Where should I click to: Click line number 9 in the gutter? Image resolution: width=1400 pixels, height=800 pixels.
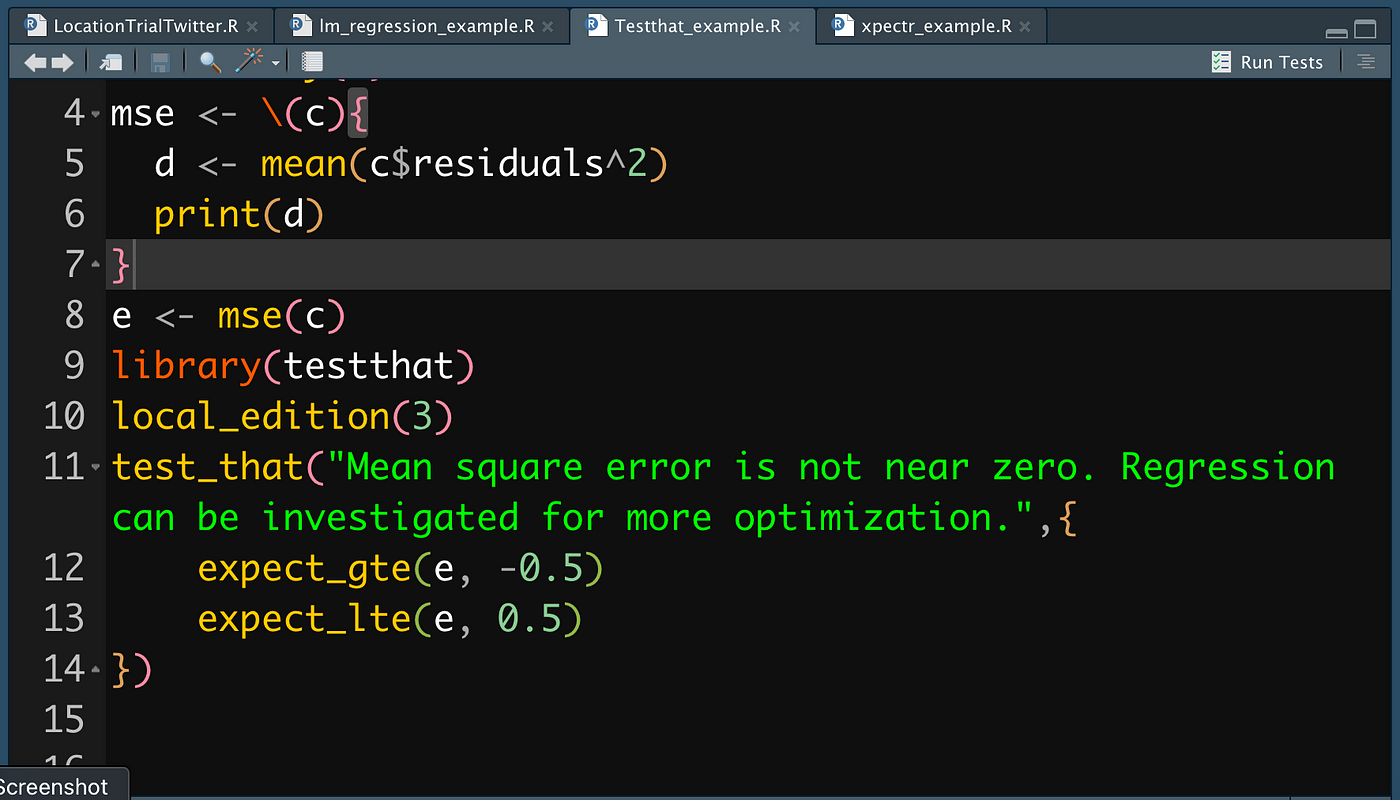pos(74,366)
